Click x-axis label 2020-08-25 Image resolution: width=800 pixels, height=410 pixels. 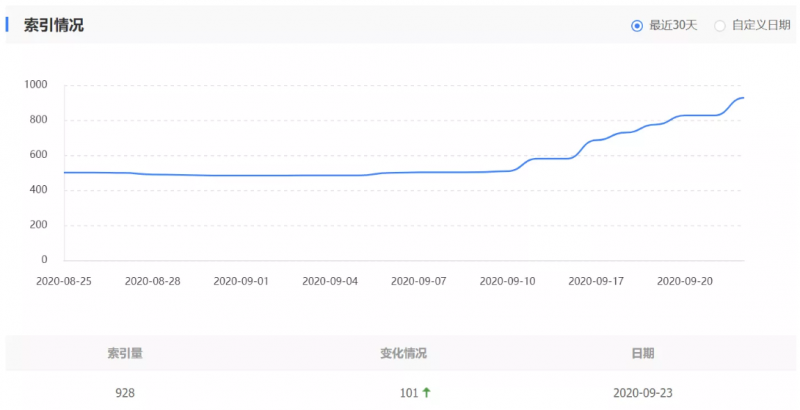pos(64,281)
